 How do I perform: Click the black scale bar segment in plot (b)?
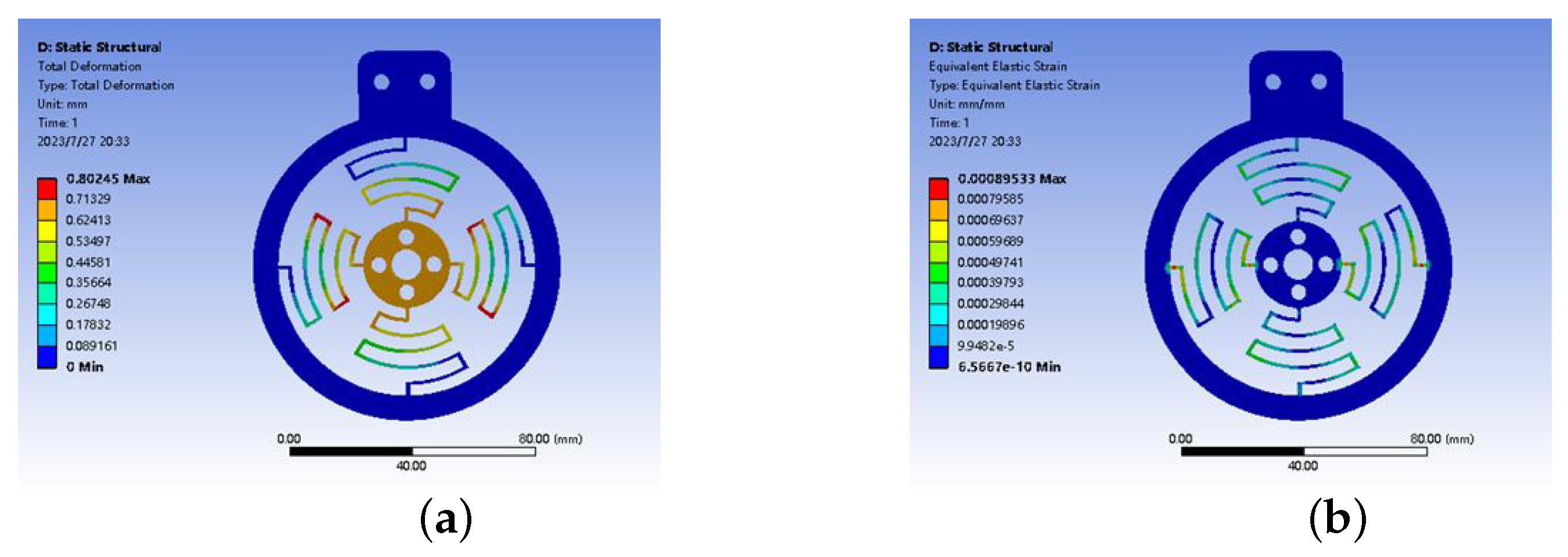[x=1242, y=452]
